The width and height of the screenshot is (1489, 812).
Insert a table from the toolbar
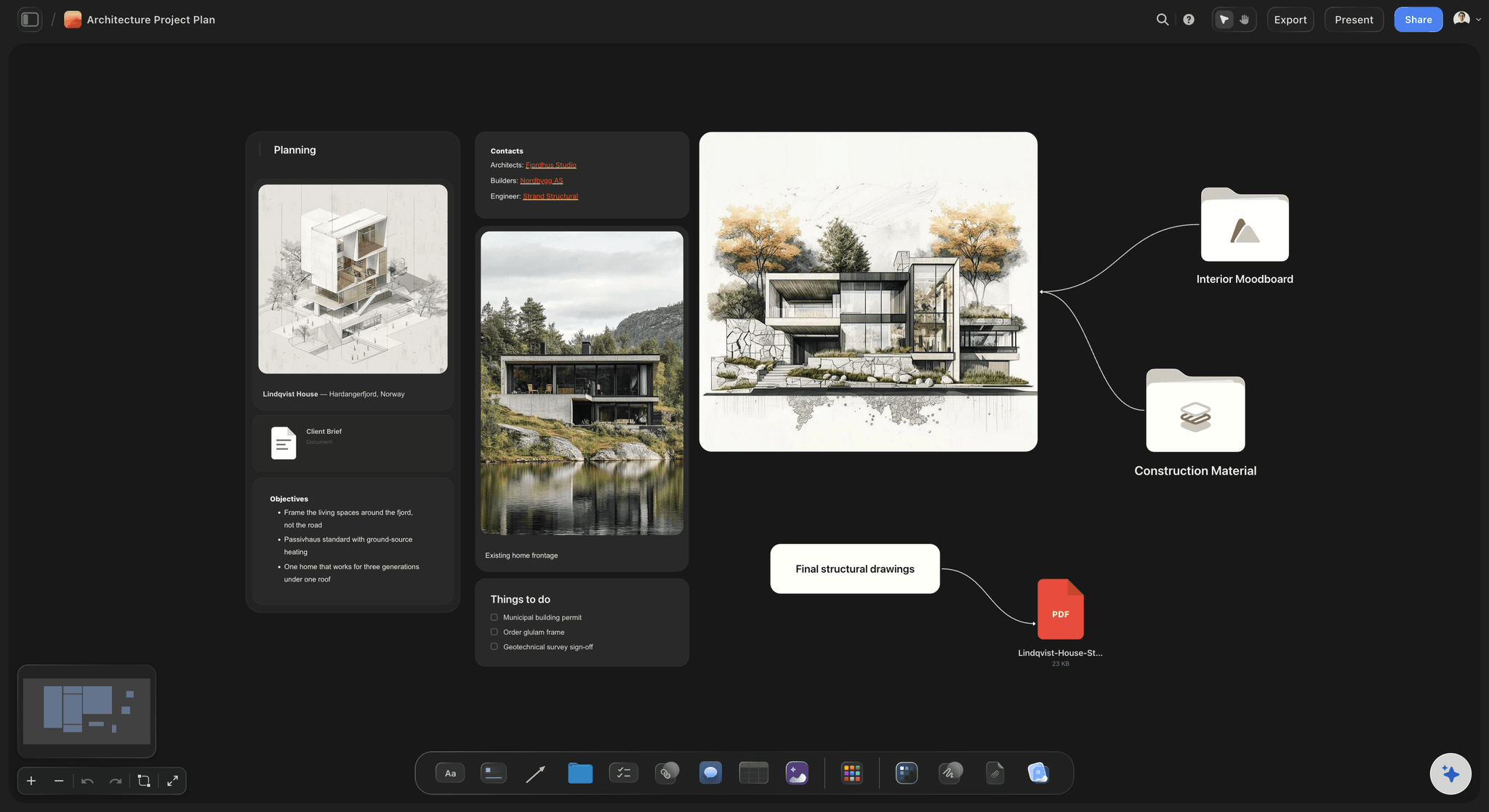point(753,773)
